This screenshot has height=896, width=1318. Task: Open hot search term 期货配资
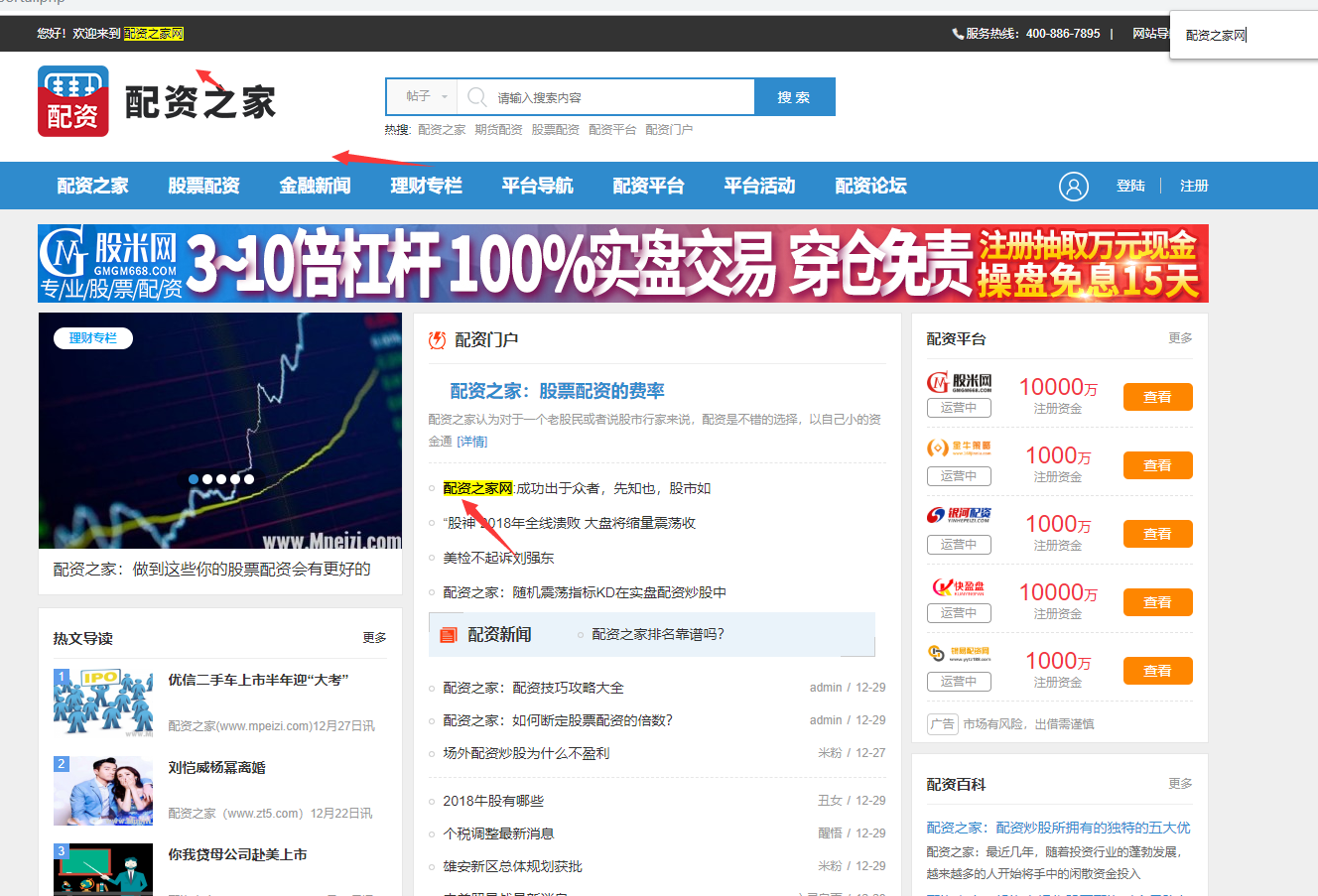click(x=498, y=130)
